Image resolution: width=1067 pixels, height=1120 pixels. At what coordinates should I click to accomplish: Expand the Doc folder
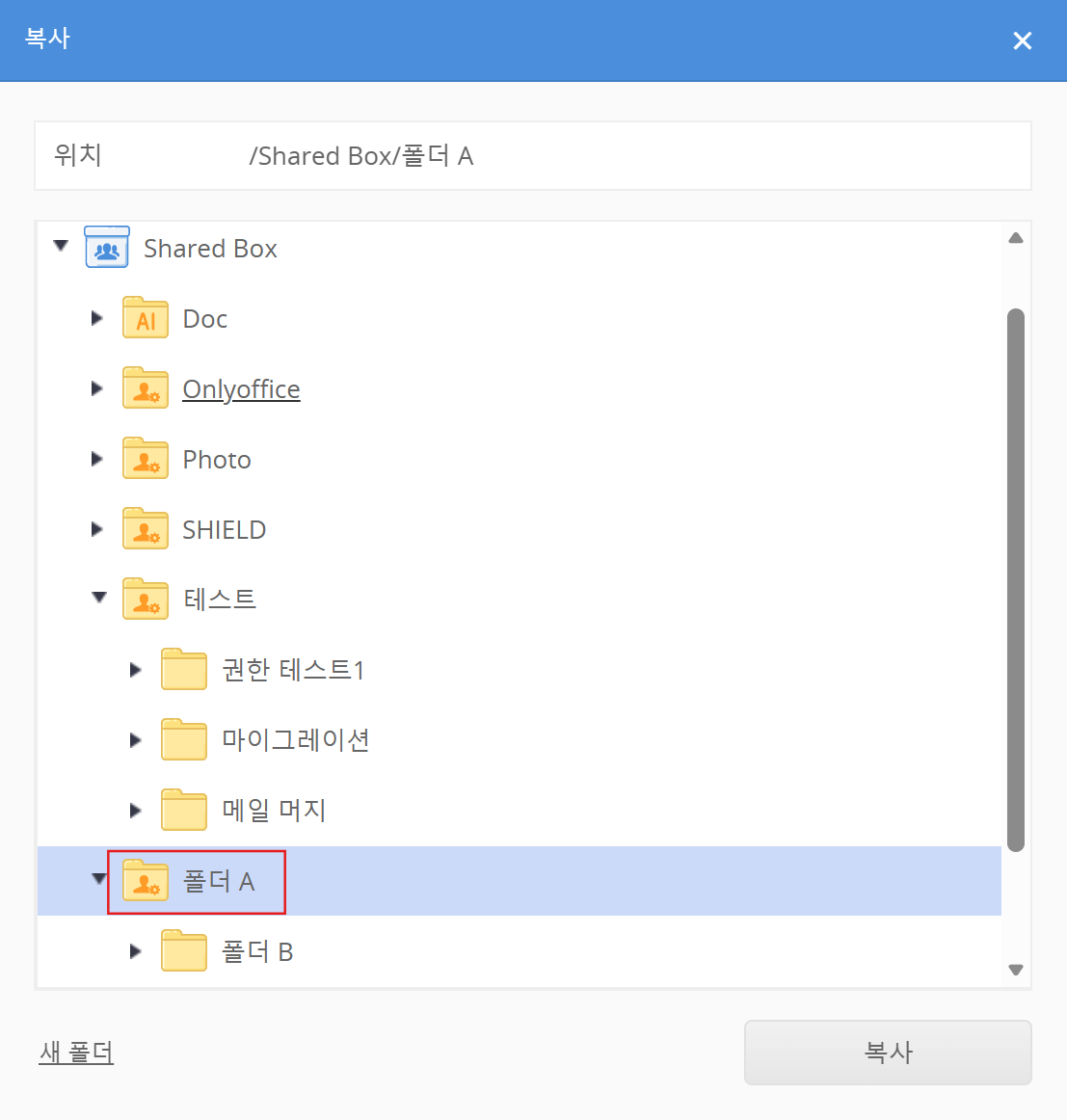(96, 318)
